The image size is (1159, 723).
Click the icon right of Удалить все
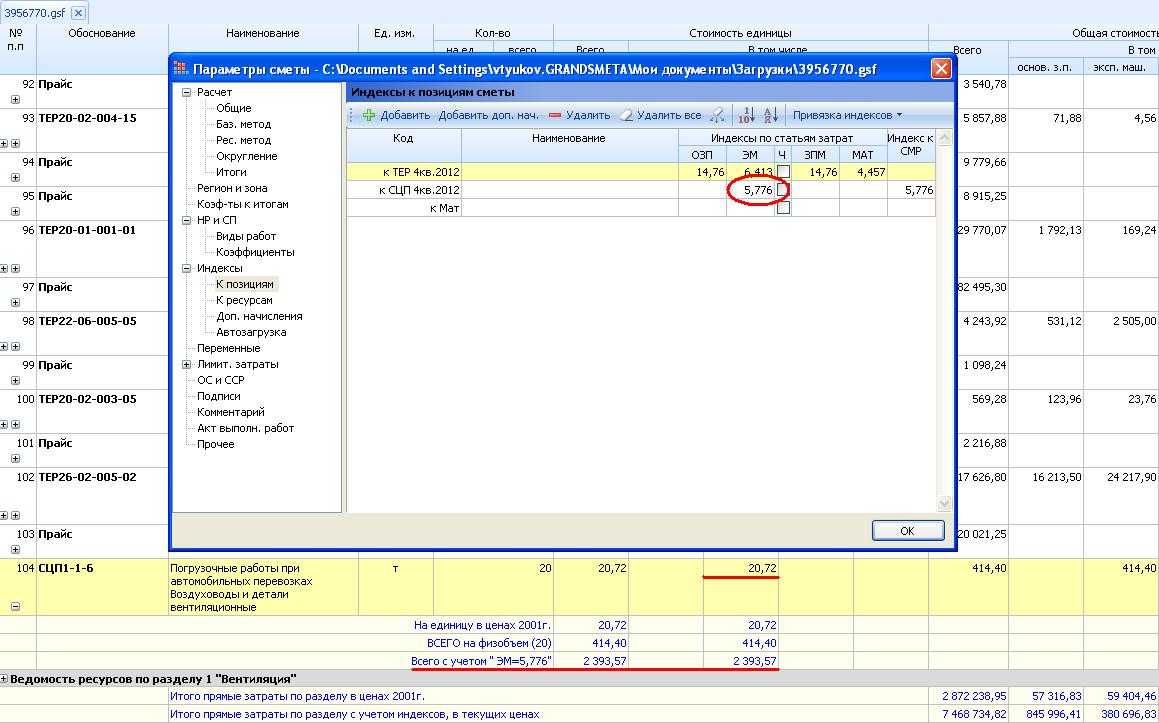click(717, 115)
